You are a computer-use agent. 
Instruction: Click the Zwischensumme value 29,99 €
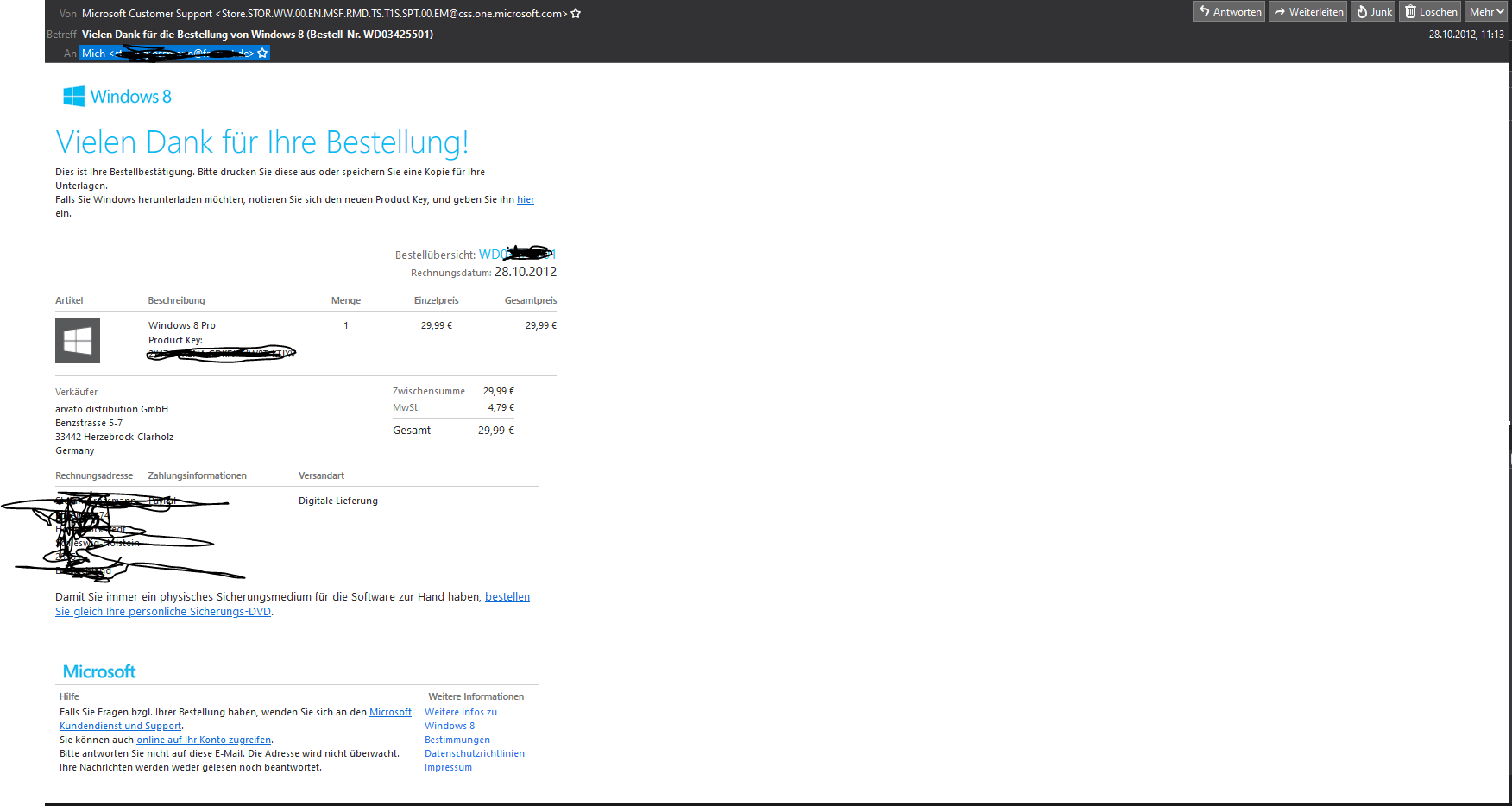(499, 391)
